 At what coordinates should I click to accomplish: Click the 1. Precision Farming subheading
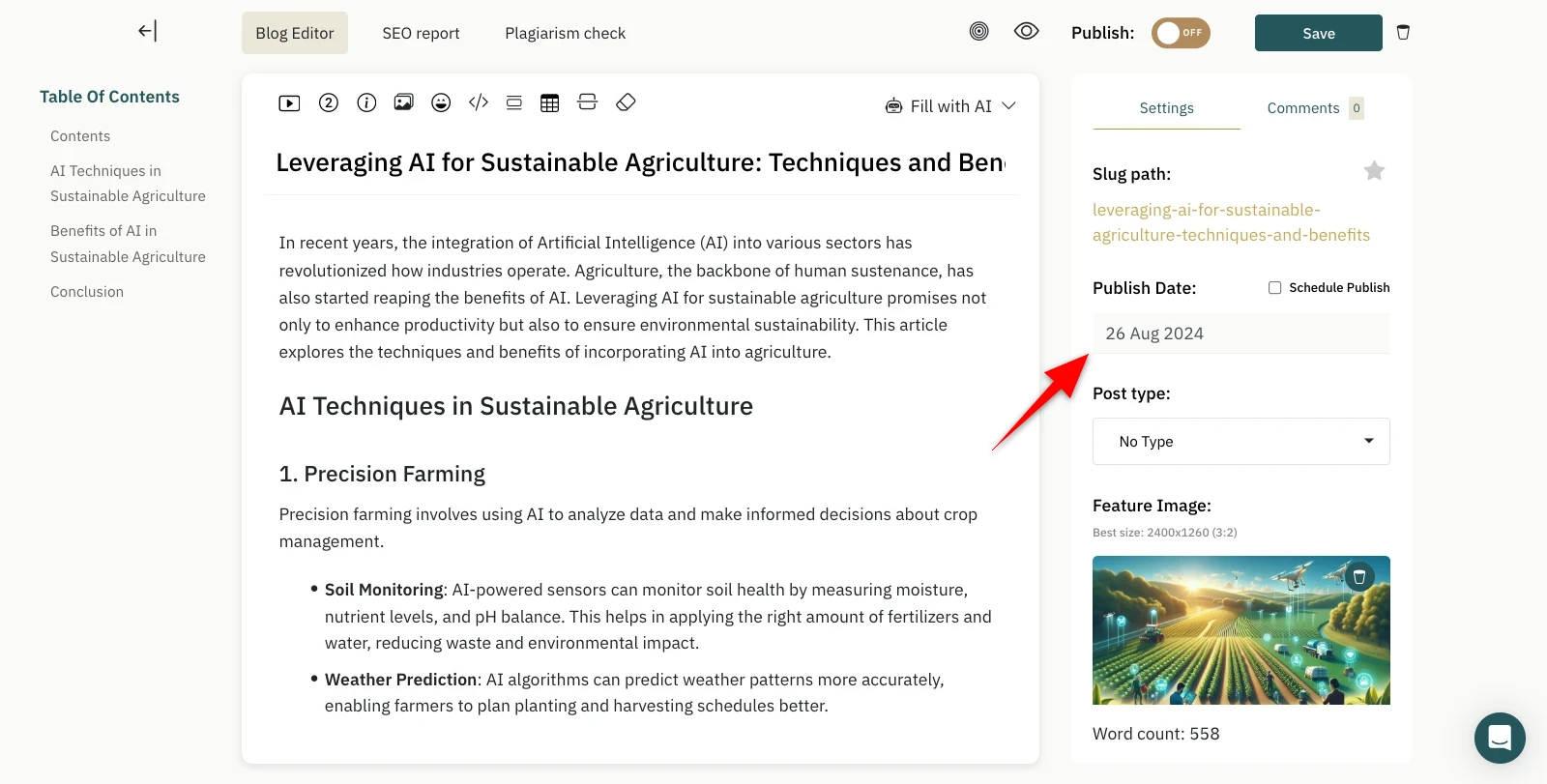[x=382, y=474]
